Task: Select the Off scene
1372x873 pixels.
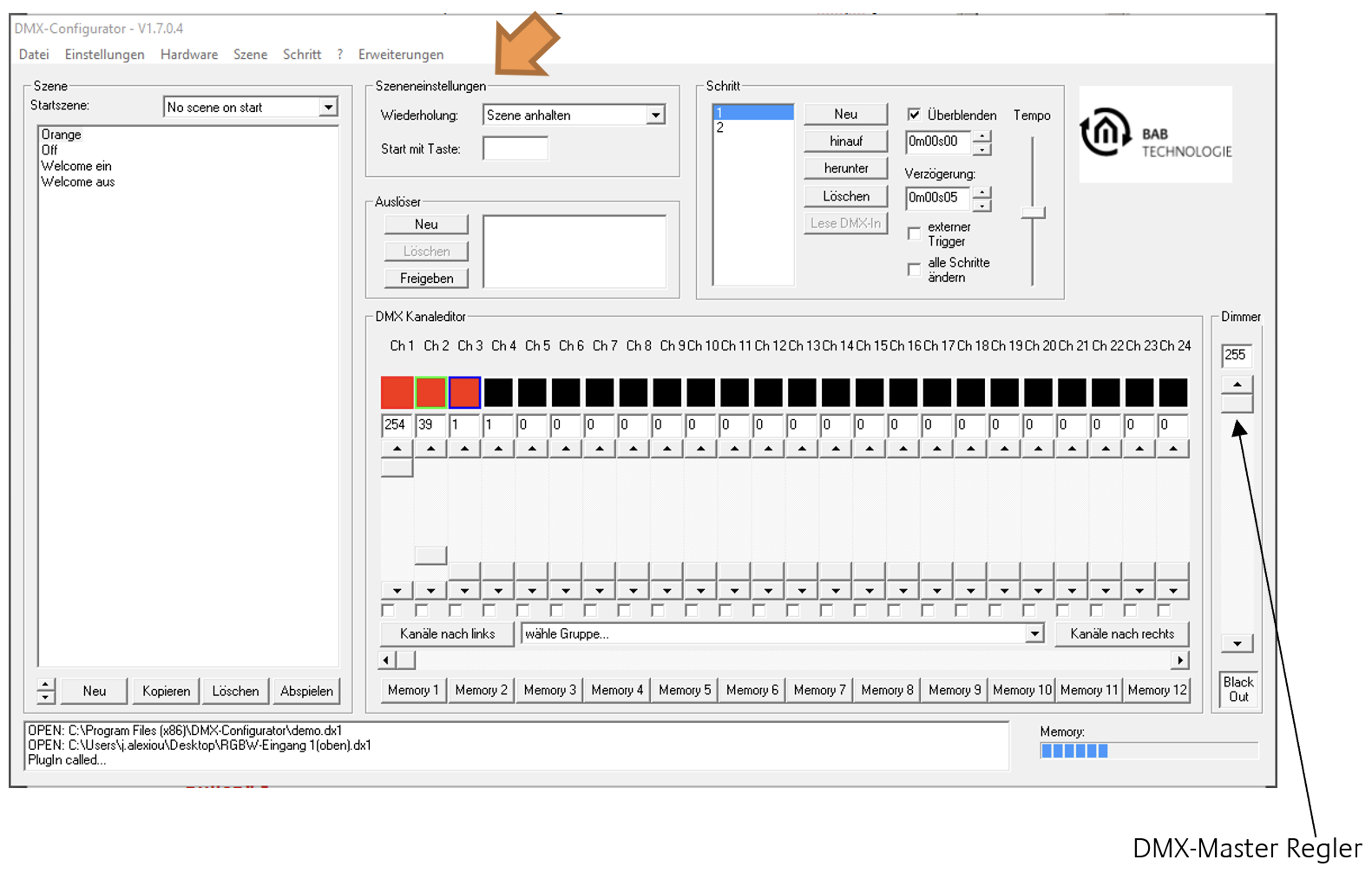Action: pos(49,151)
